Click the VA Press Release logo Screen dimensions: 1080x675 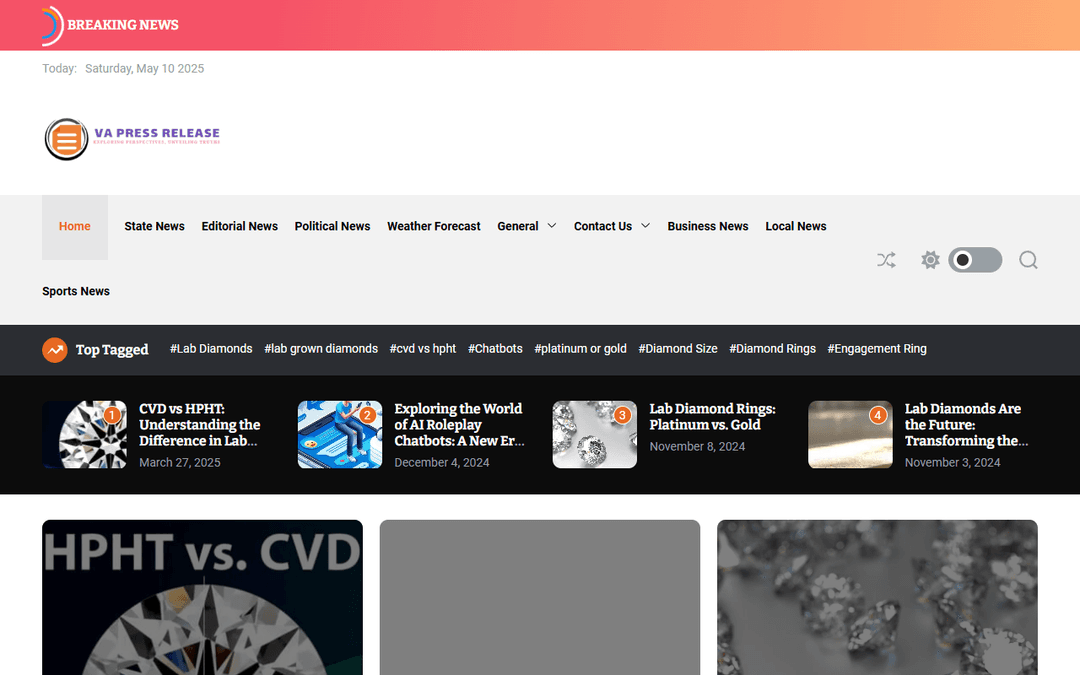pos(132,139)
